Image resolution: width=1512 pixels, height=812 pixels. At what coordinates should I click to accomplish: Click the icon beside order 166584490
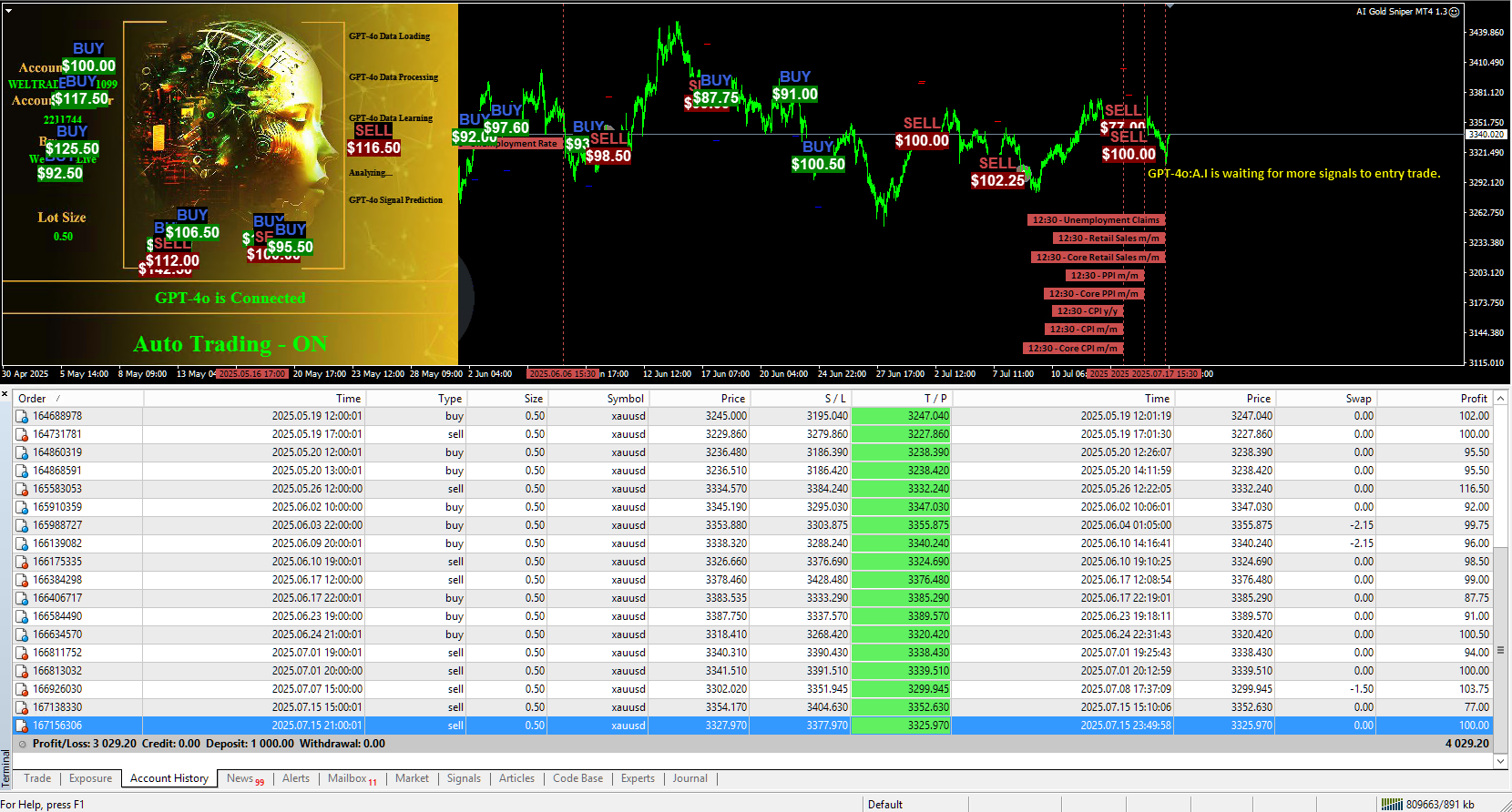[x=22, y=616]
